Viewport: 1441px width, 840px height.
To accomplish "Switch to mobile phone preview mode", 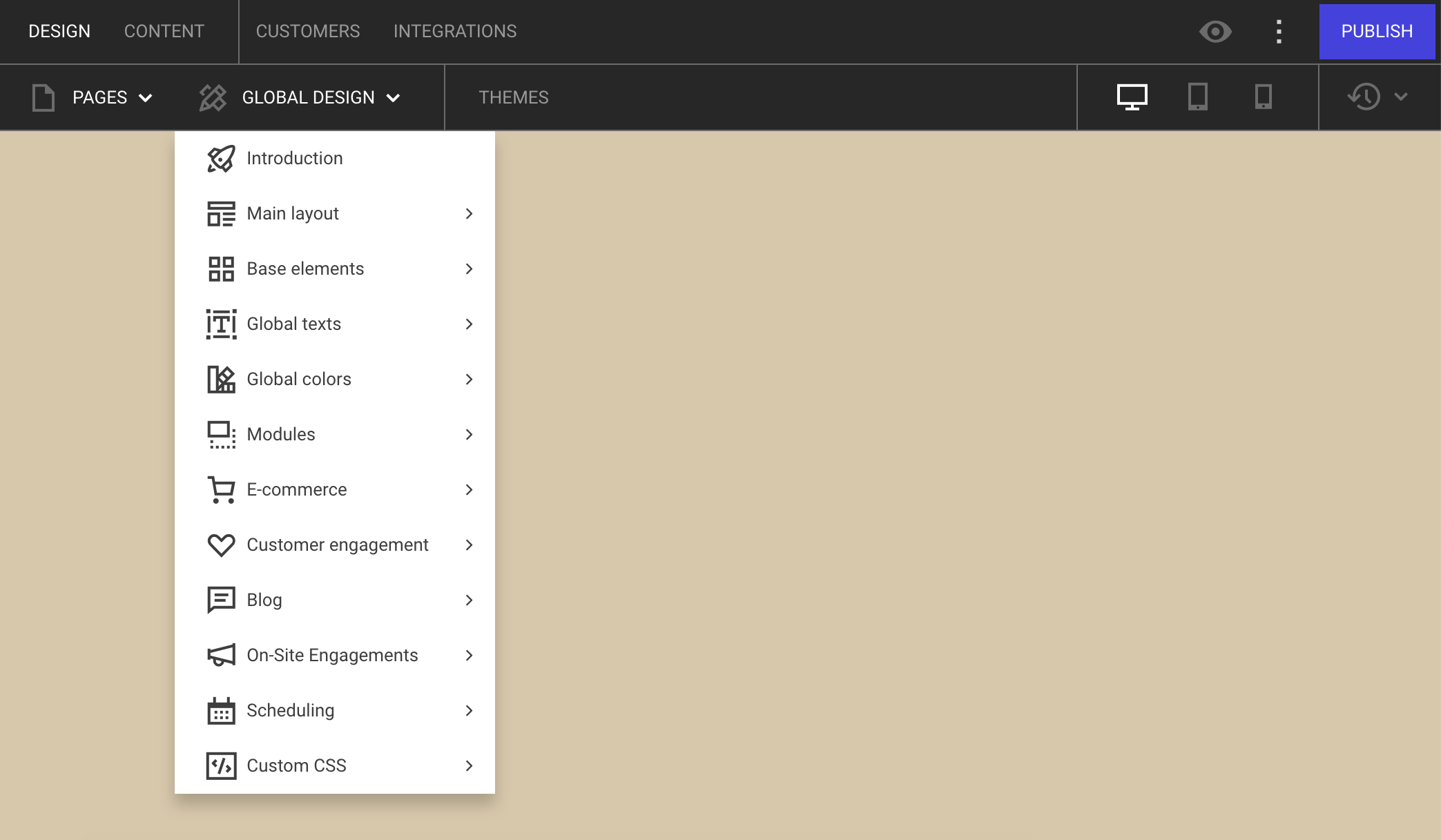I will point(1264,97).
